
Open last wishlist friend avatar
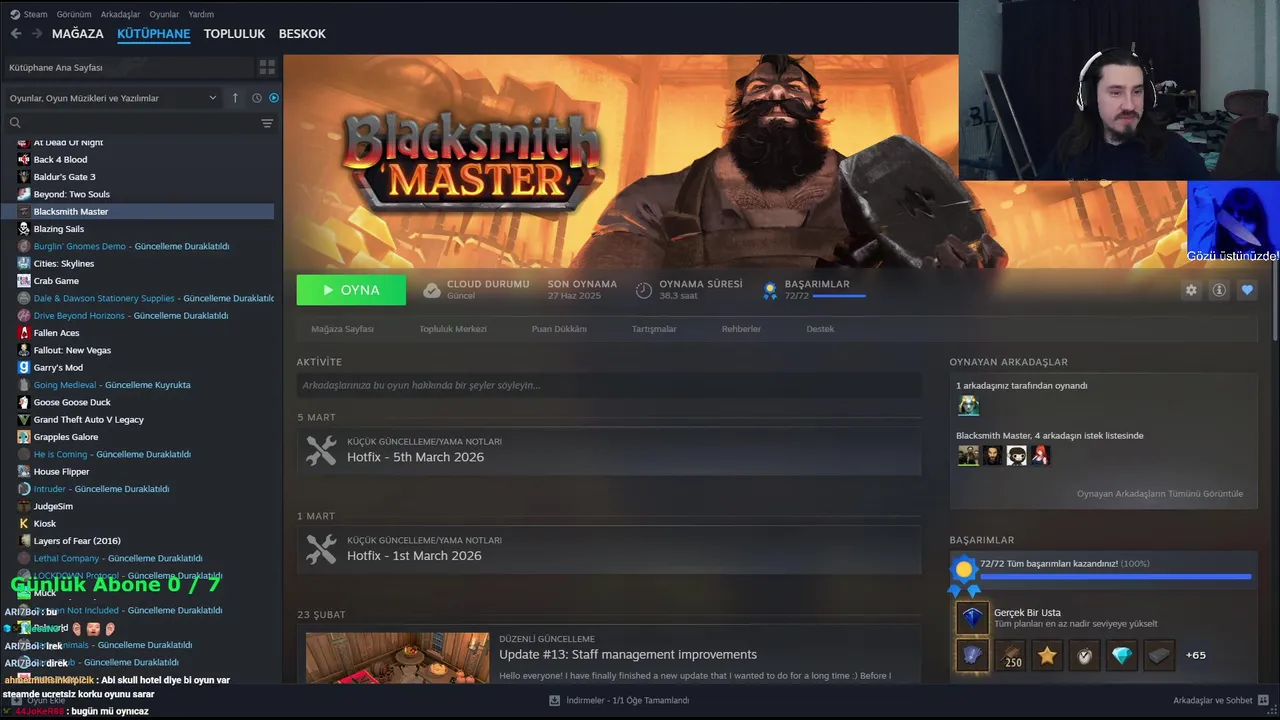[1040, 455]
